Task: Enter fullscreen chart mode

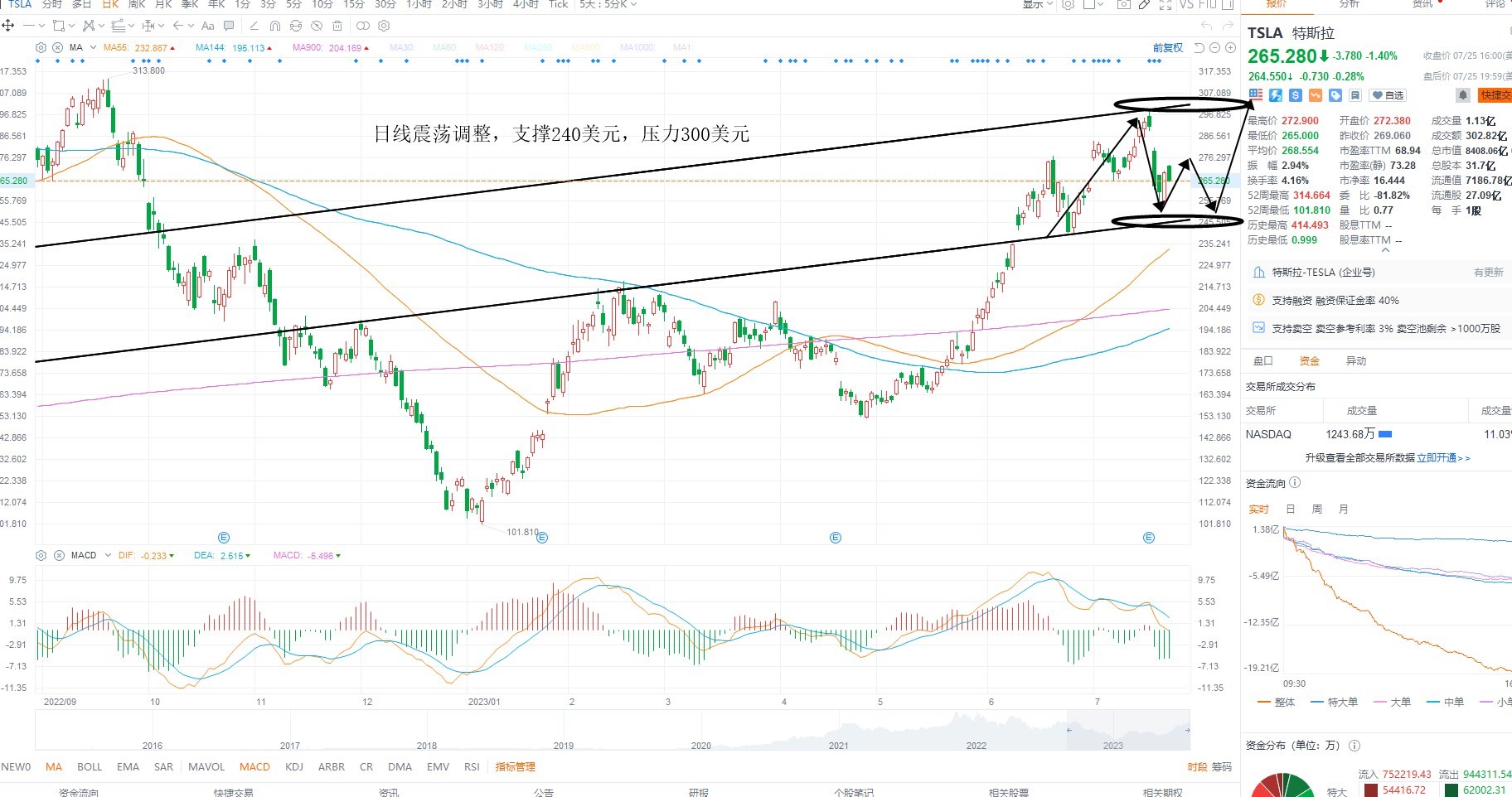Action: (x=1165, y=4)
